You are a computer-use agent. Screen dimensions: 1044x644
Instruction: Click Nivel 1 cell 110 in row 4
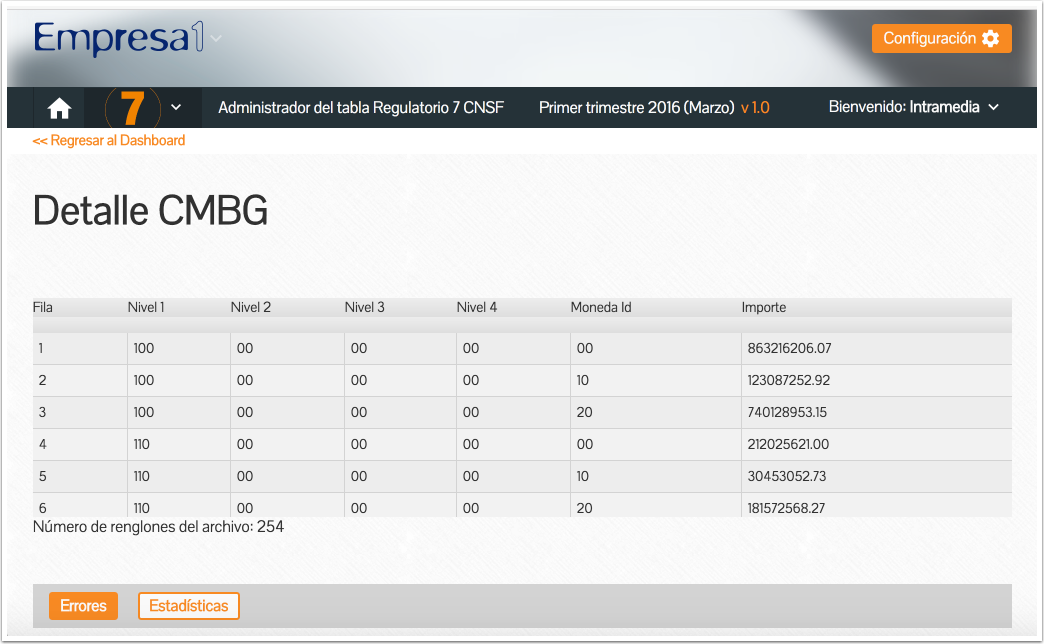[x=143, y=445]
